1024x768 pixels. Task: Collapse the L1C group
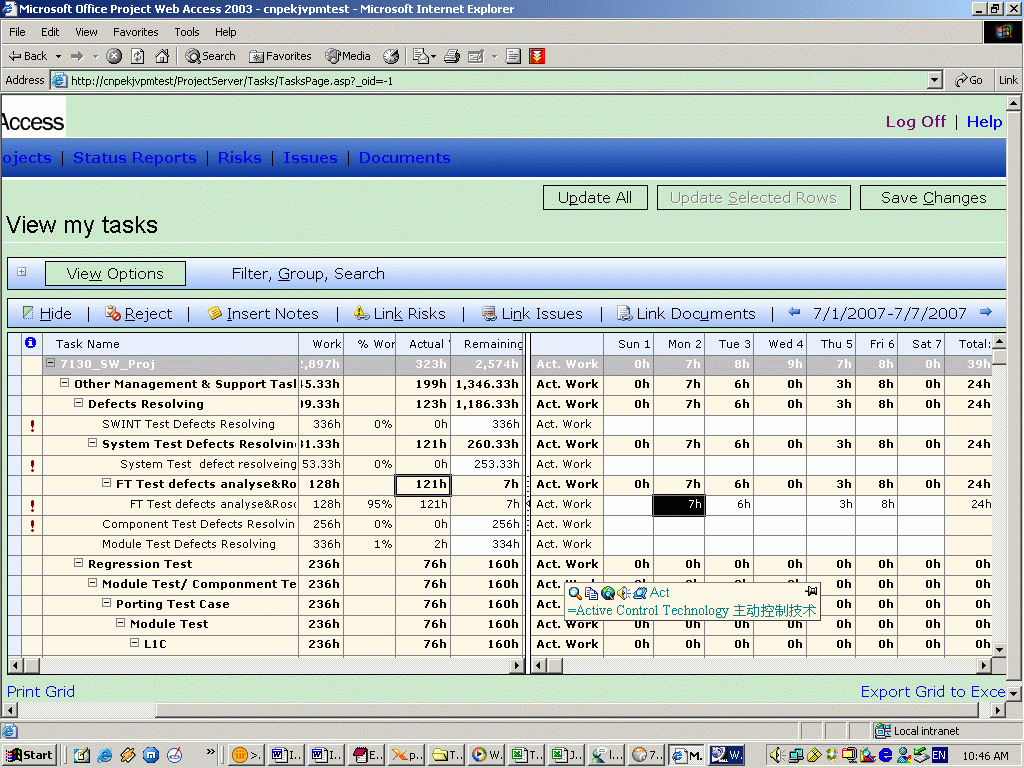(134, 643)
